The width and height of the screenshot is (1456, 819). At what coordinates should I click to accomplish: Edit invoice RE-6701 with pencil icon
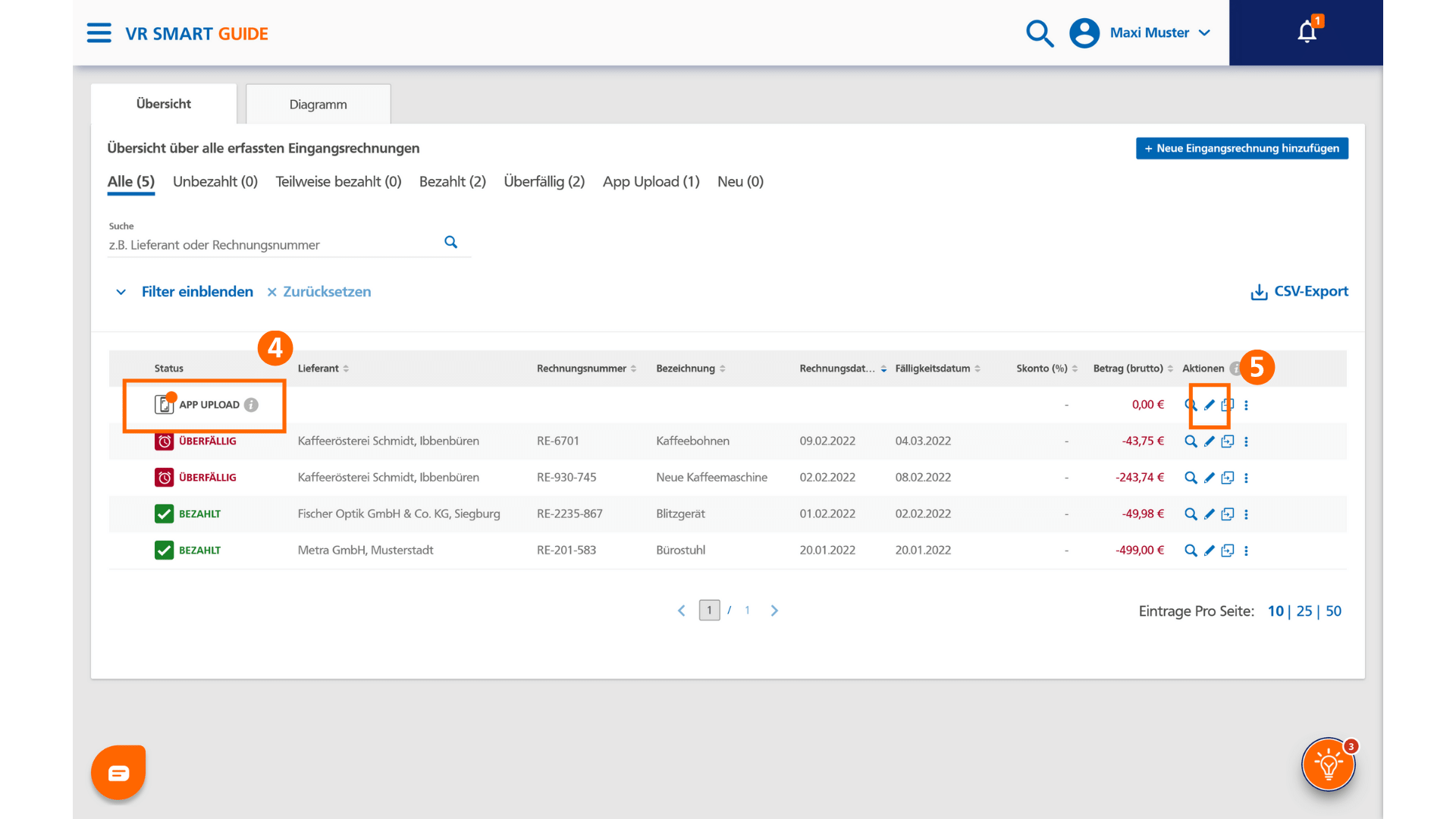tap(1210, 441)
